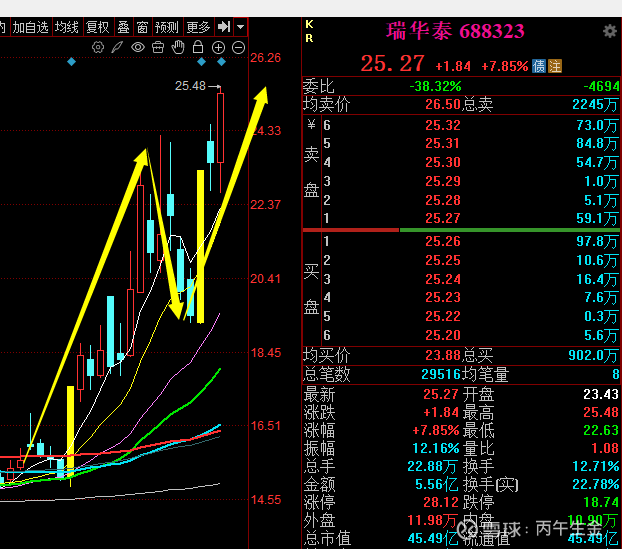
Task: Select sell level 2 price 25.28
Action: [x=443, y=200]
